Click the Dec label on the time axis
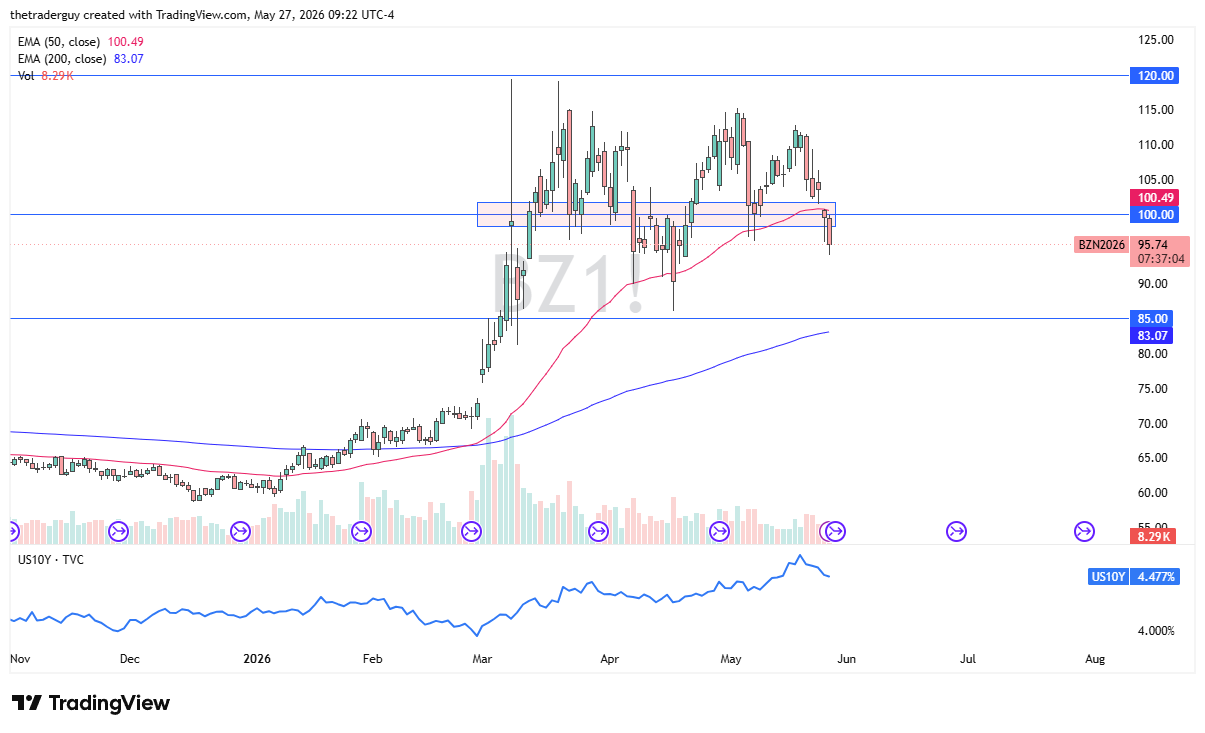Image resolution: width=1205 pixels, height=733 pixels. point(130,659)
